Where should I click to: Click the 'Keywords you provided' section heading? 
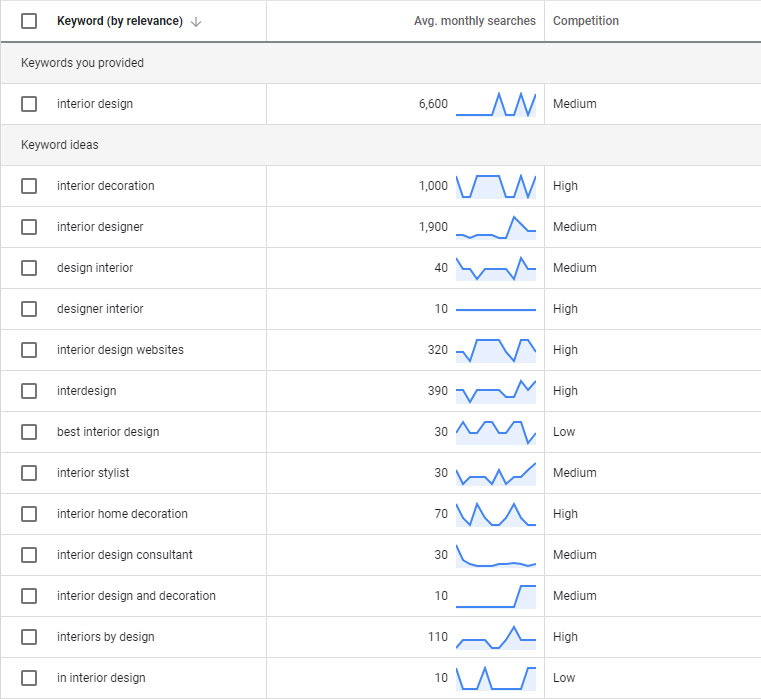tap(82, 63)
